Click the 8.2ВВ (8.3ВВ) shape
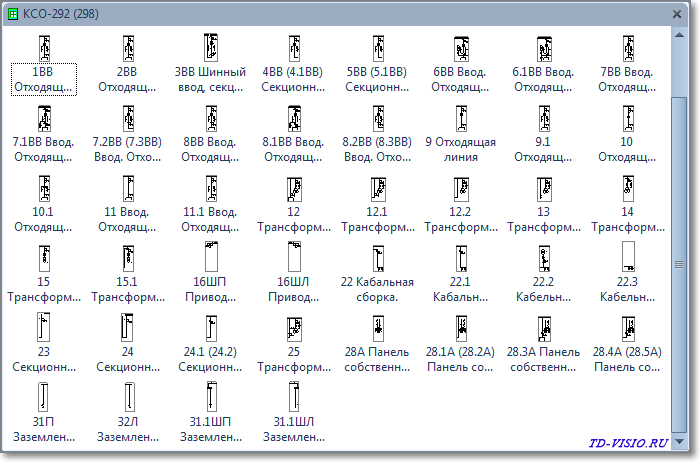Image resolution: width=700 pixels, height=462 pixels. (x=377, y=134)
